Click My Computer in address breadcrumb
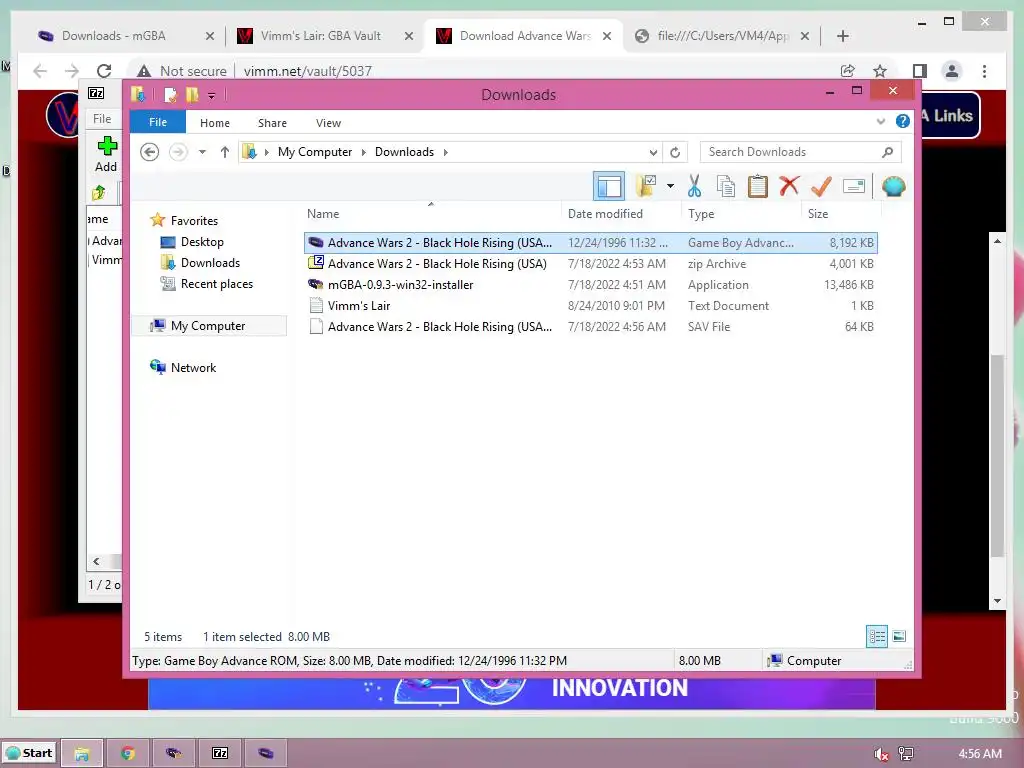This screenshot has height=768, width=1024. click(x=315, y=152)
